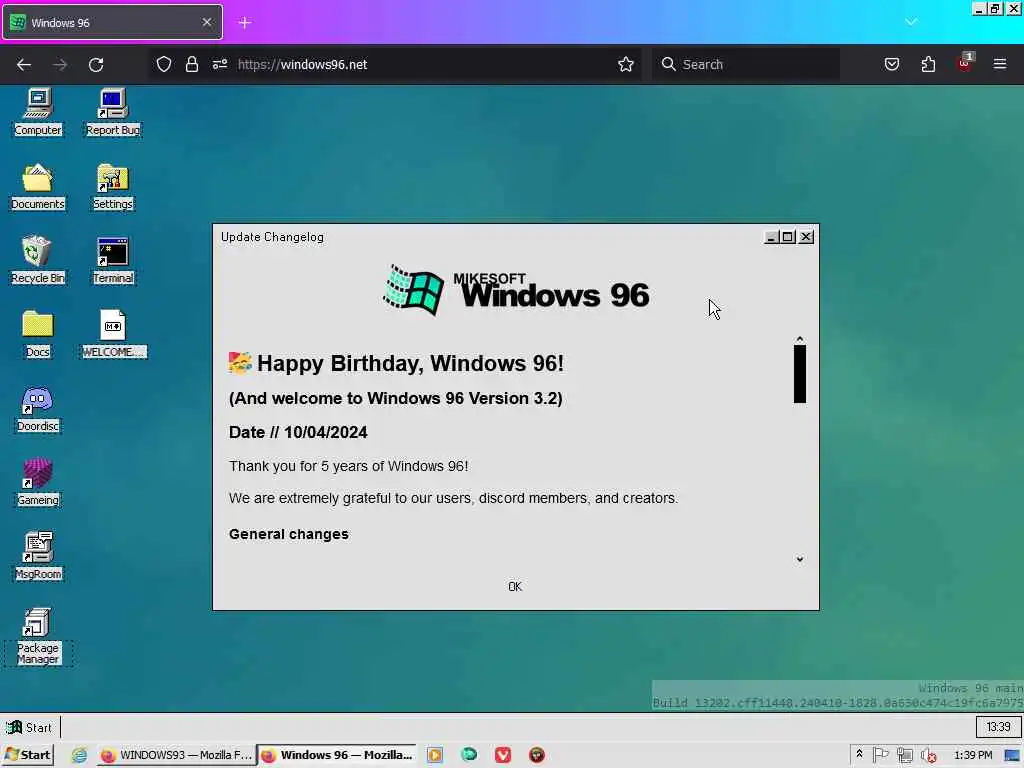Open a new Firefox tab

point(245,23)
